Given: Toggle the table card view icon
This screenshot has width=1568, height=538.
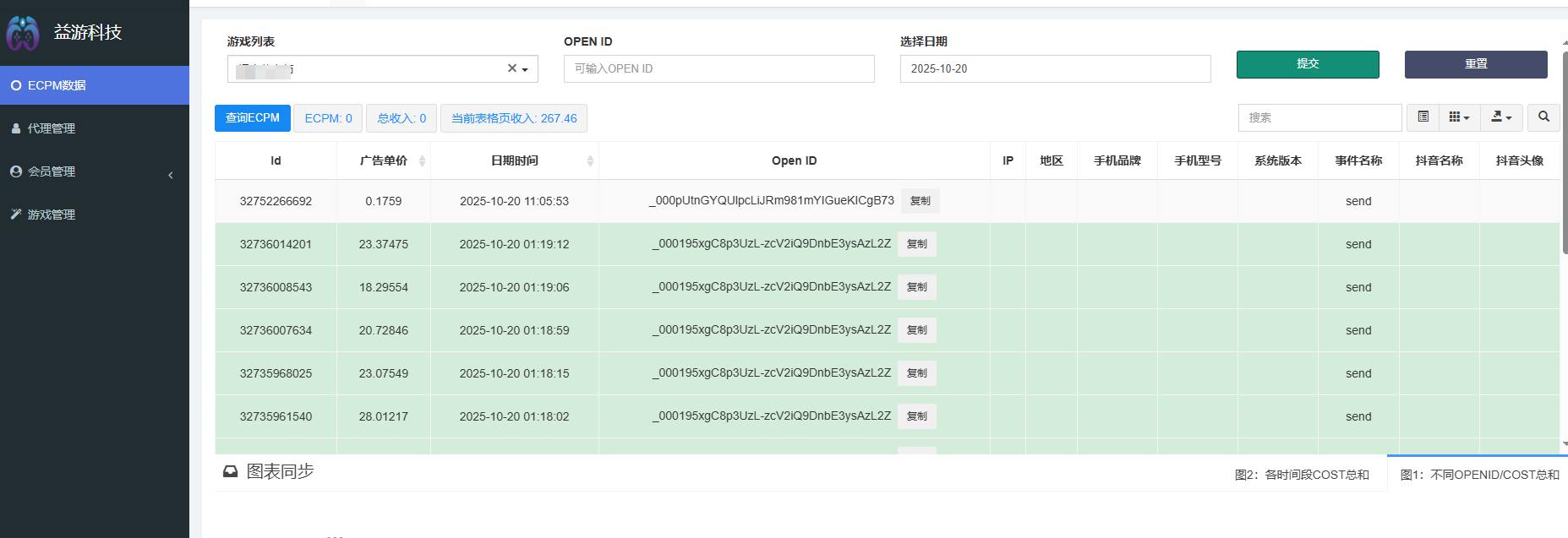Looking at the screenshot, I should coord(1423,117).
